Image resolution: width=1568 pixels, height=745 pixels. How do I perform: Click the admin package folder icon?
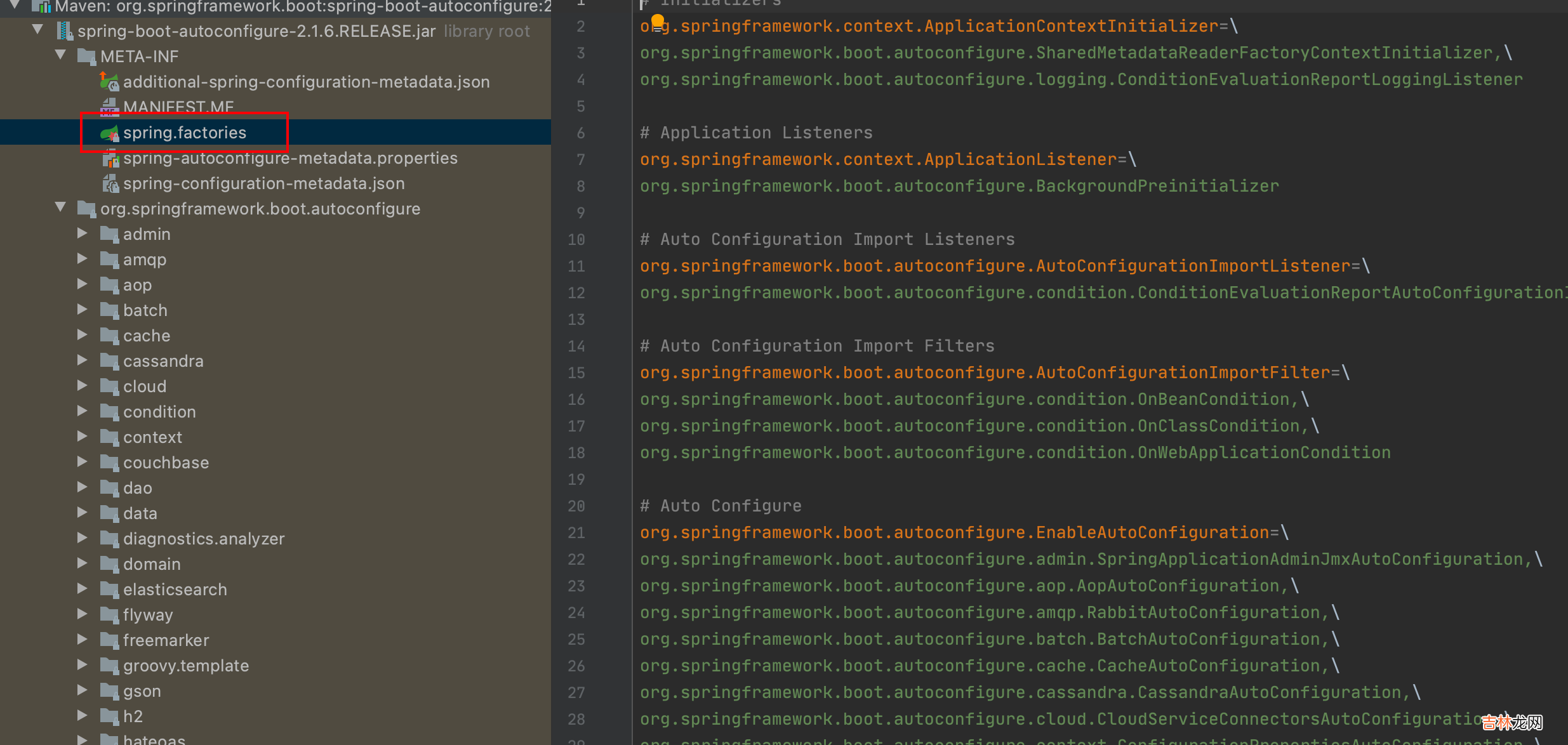109,234
